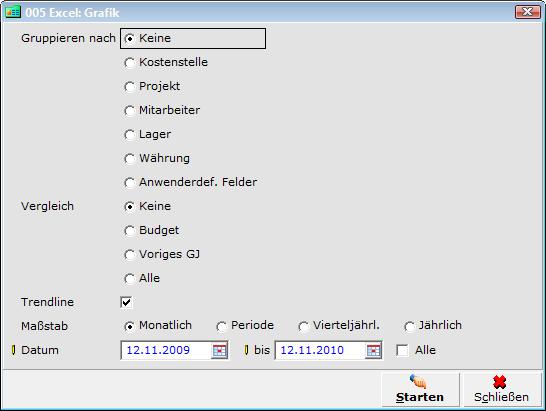Viewport: 546px width, 411px height.
Task: Toggle the Trendline checkbox
Action: tap(126, 302)
